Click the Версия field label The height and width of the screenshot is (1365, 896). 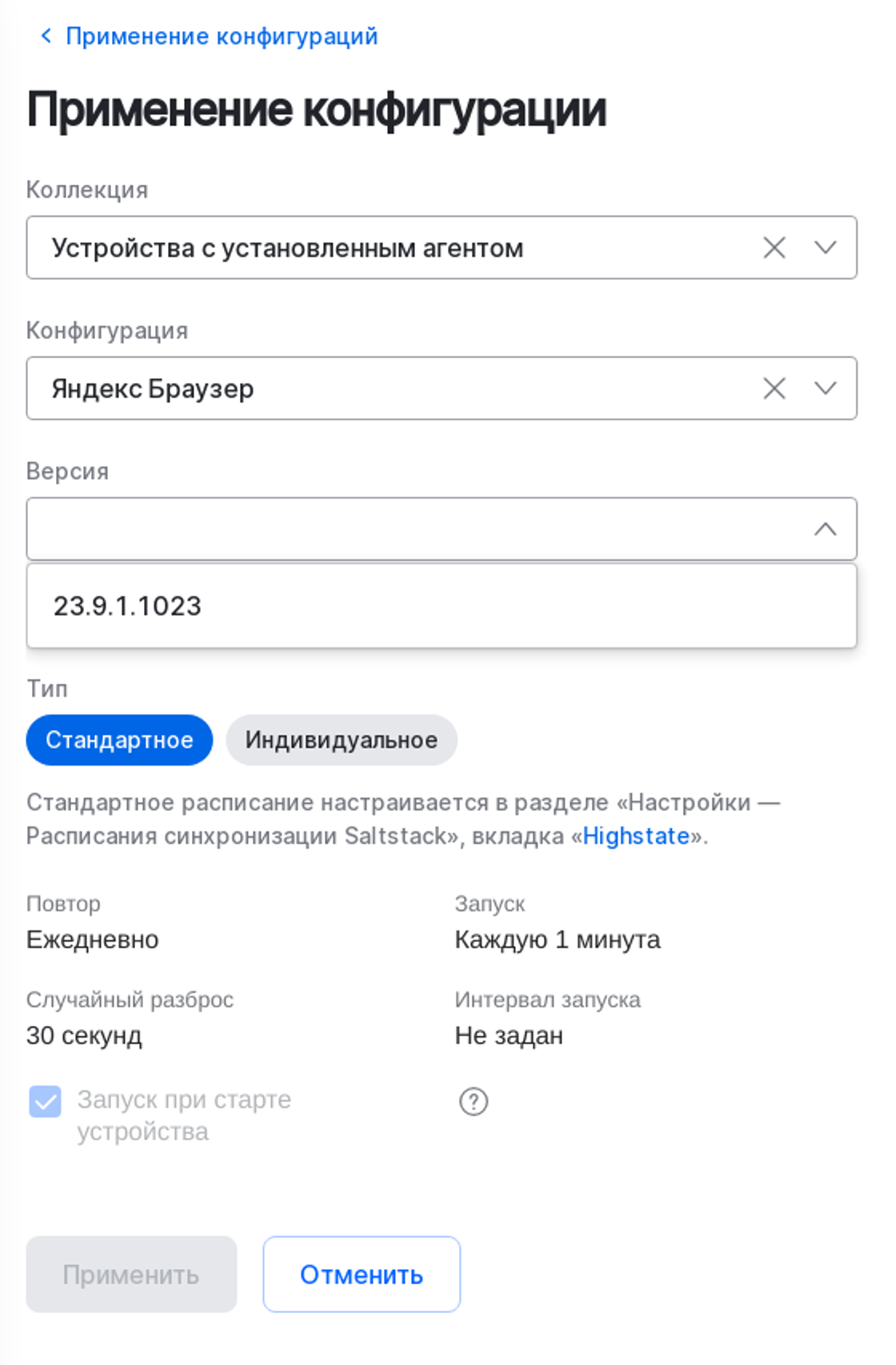point(67,471)
